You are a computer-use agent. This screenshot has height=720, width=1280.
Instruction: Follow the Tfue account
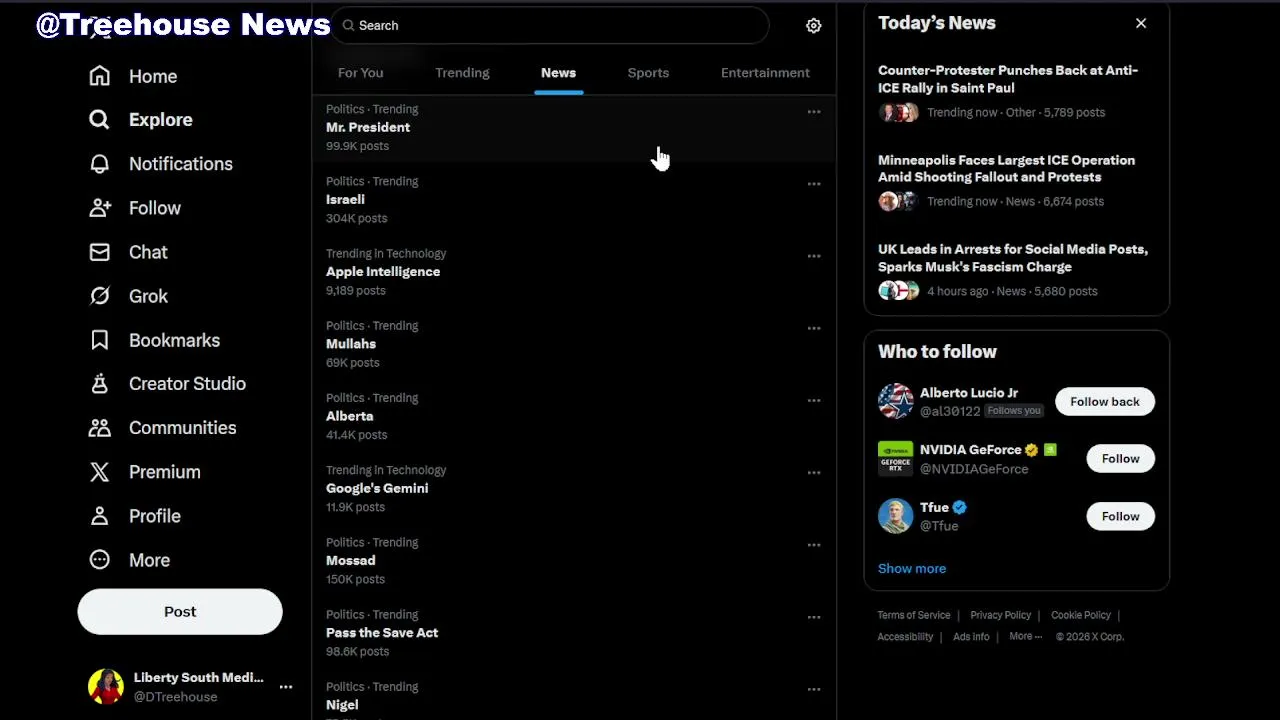click(1120, 517)
